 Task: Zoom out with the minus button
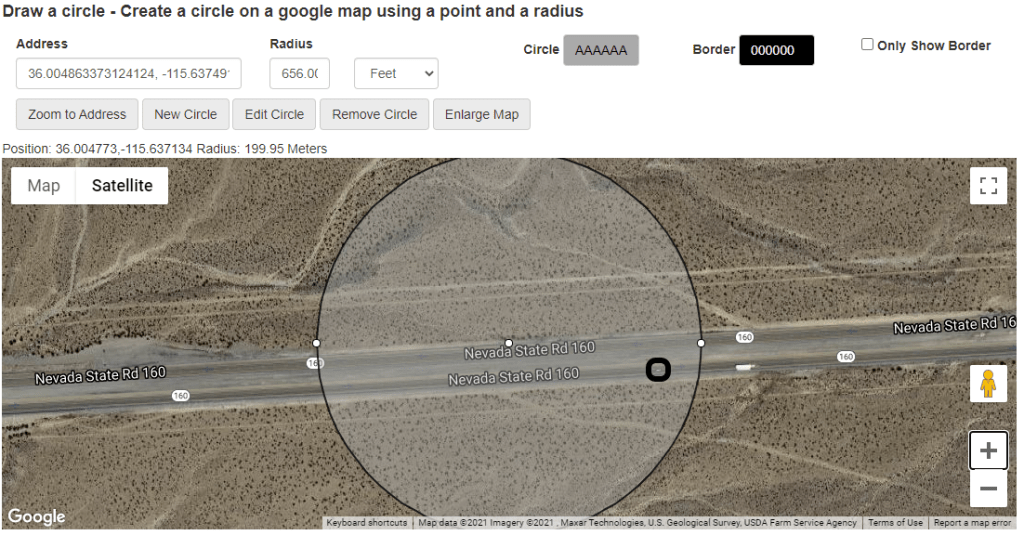click(988, 489)
